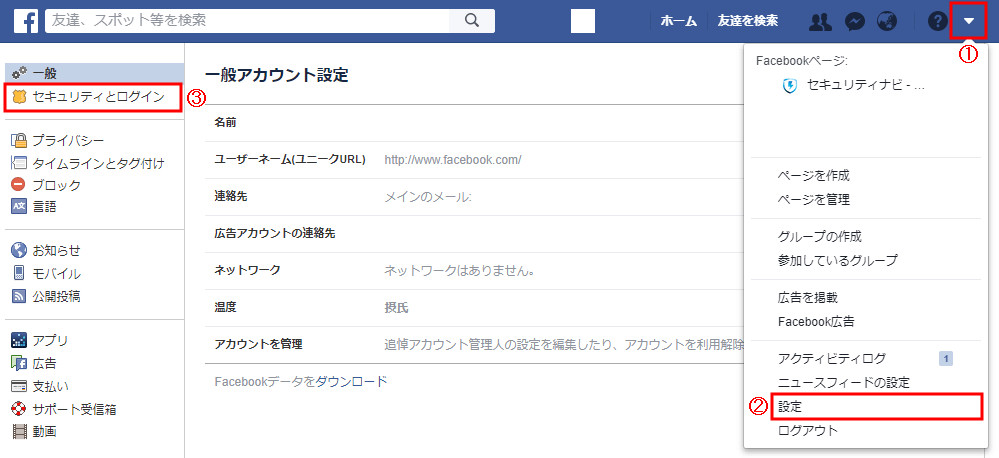Click the お知らせ globe icon in sidebar
This screenshot has height=458, width=999.
pos(20,250)
